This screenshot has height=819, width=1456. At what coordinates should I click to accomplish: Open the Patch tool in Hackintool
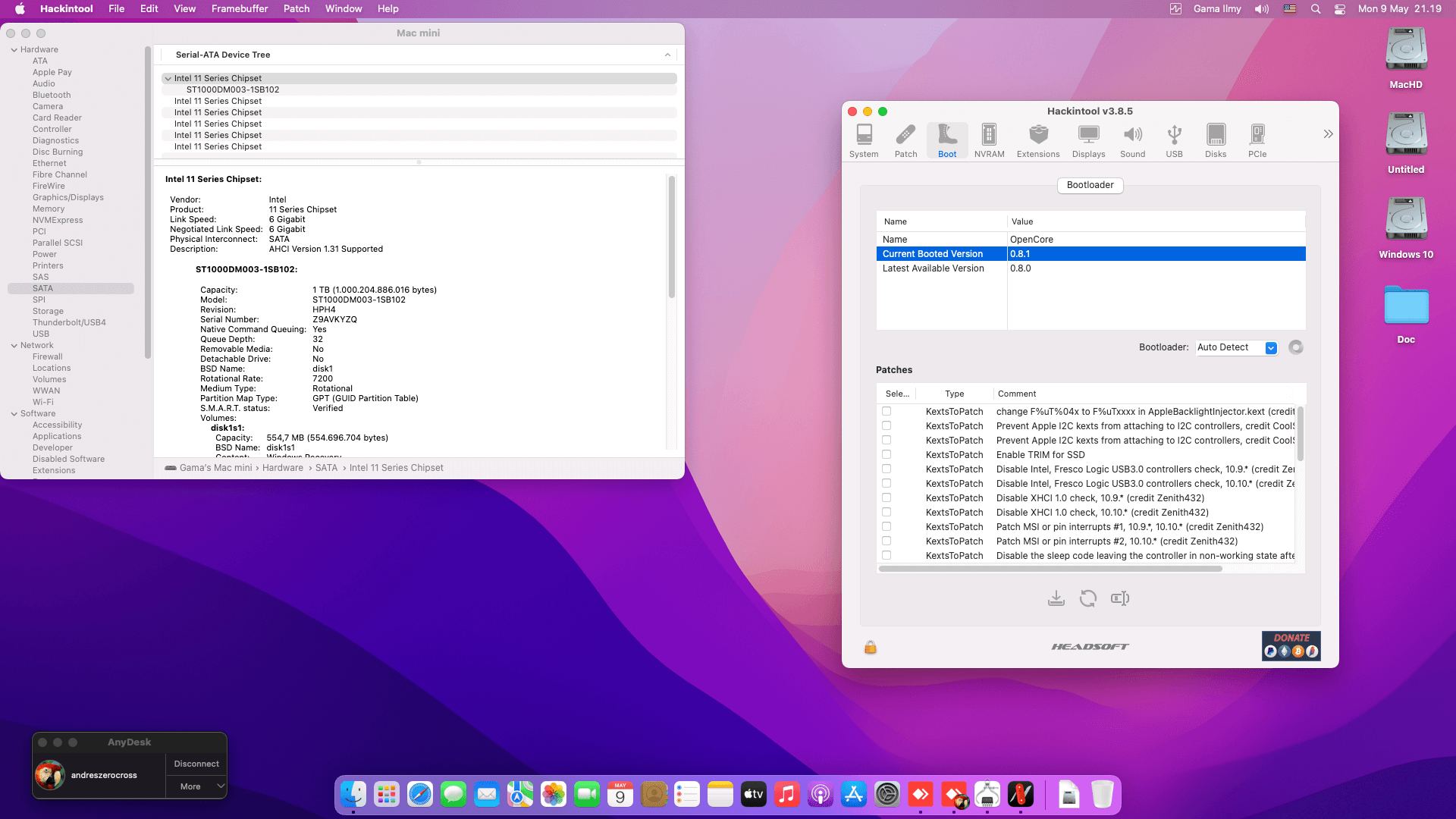pos(905,141)
